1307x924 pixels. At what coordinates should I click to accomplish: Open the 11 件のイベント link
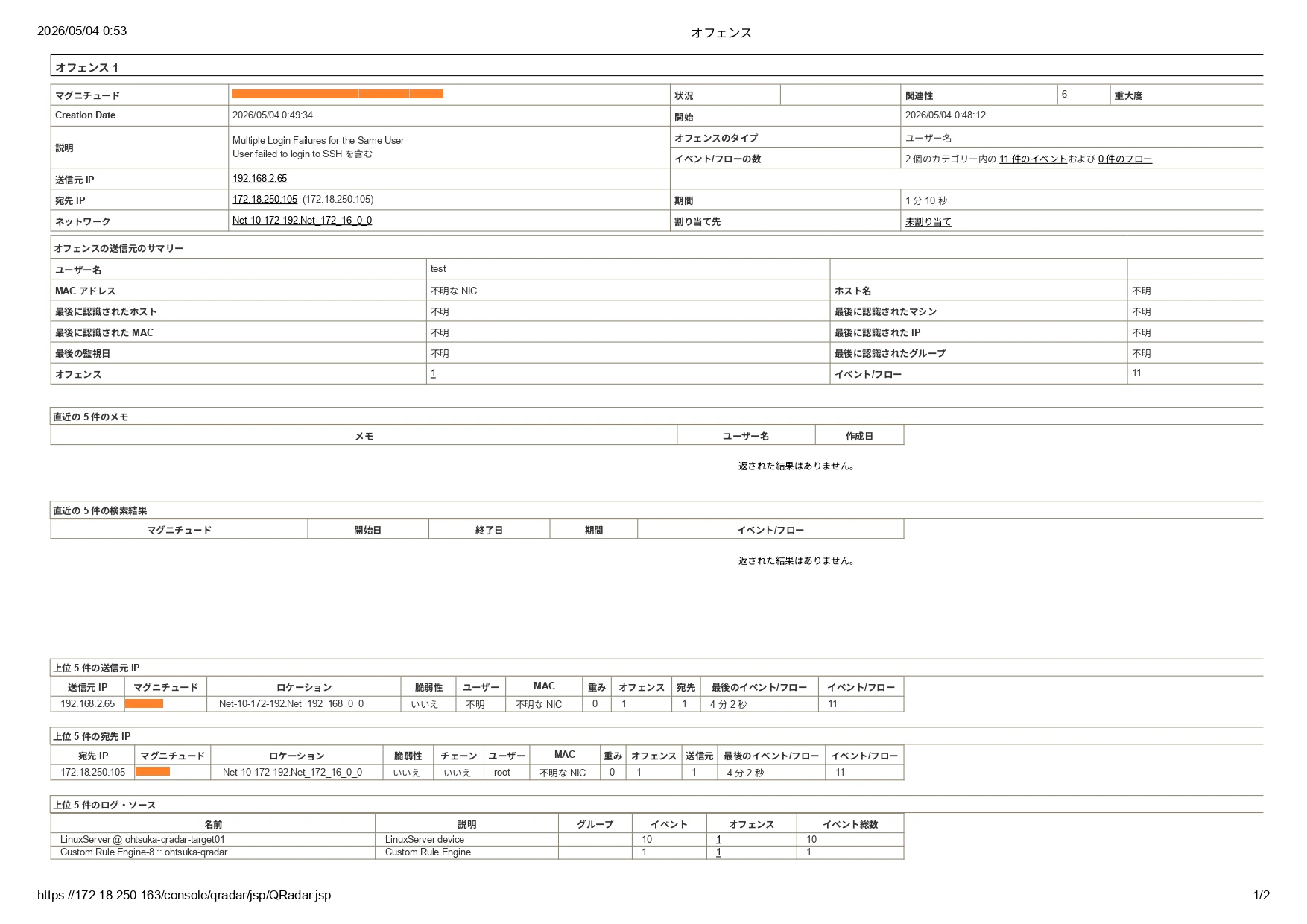click(1033, 159)
